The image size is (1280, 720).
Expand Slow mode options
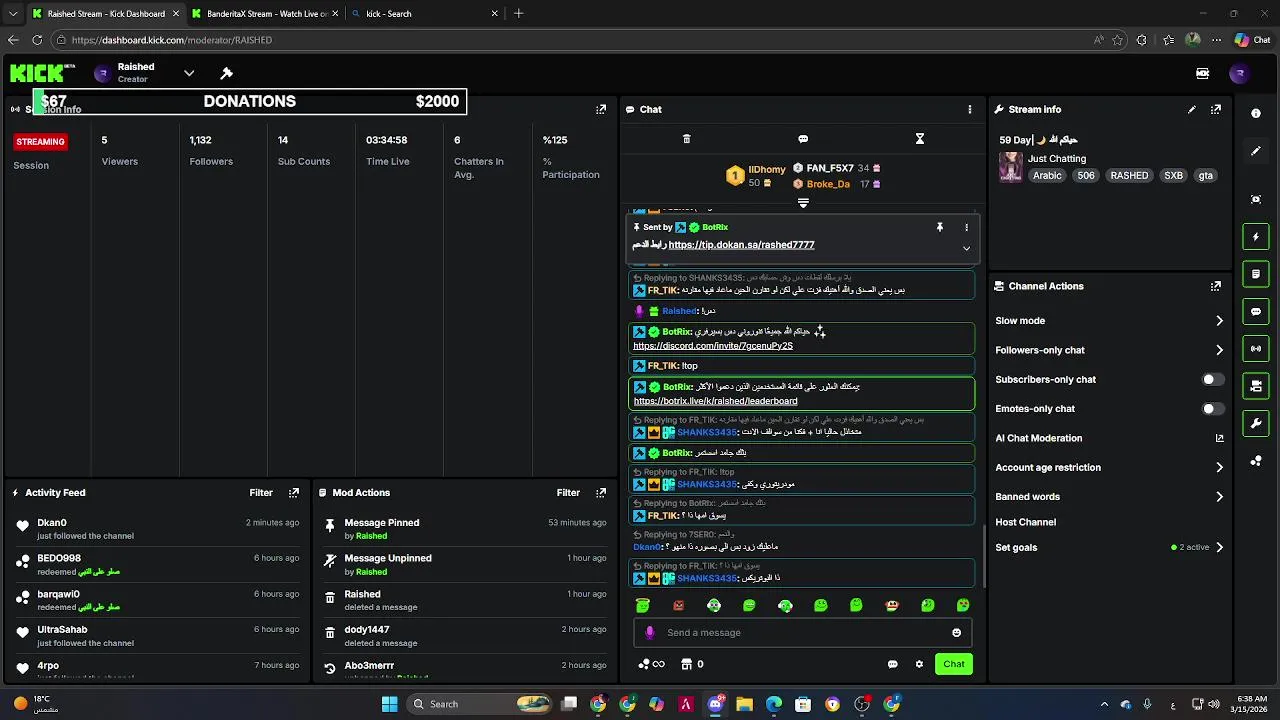[1219, 321]
